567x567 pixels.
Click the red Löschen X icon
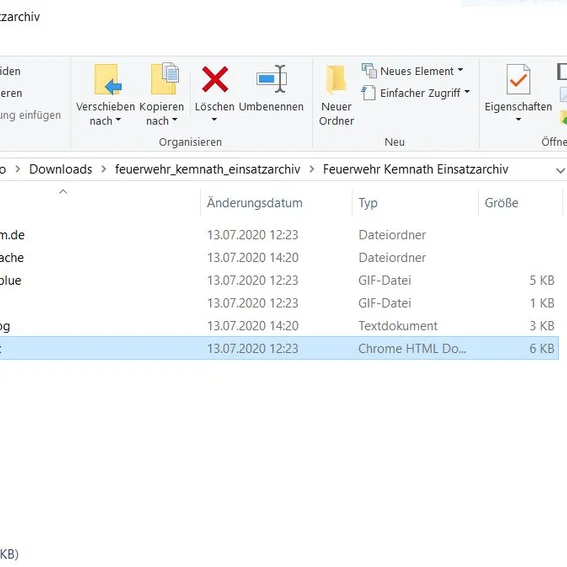(215, 79)
